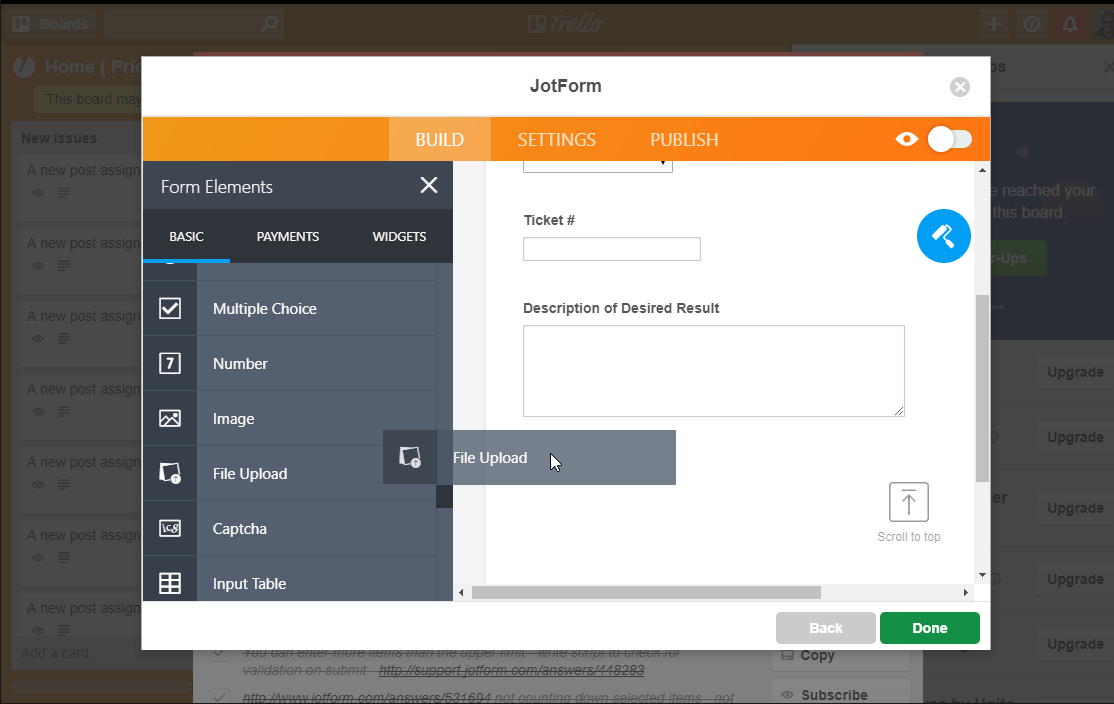
Task: Open the PUBLISH tab
Action: (x=684, y=140)
